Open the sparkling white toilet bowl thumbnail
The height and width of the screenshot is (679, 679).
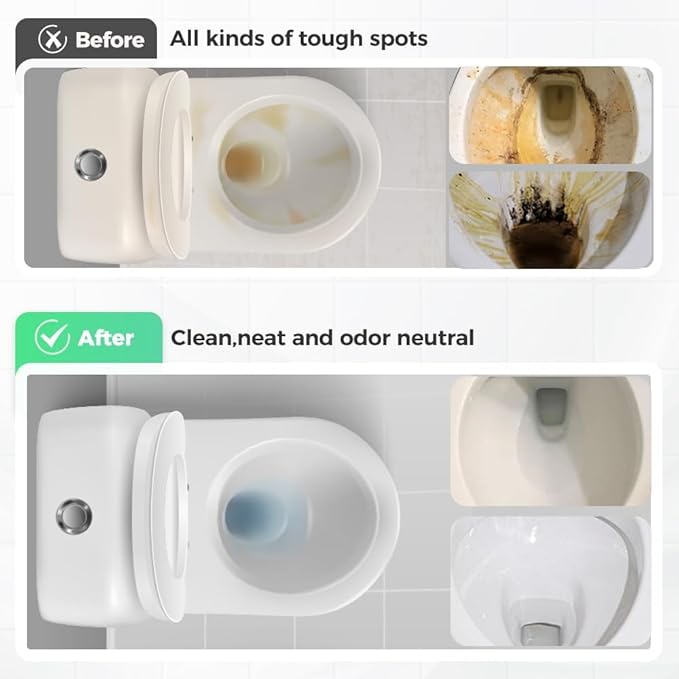pos(550,581)
